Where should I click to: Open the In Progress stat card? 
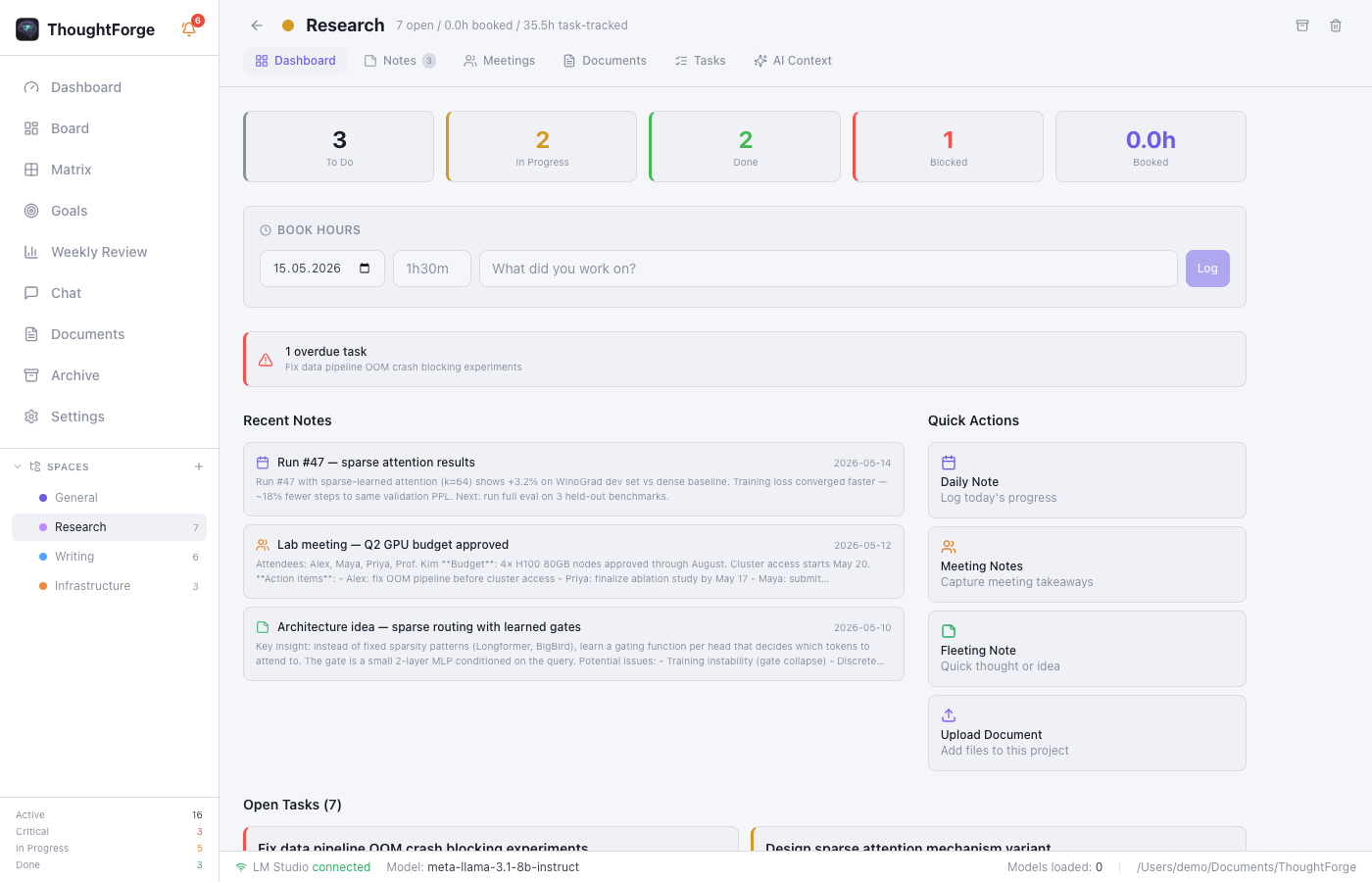(542, 147)
